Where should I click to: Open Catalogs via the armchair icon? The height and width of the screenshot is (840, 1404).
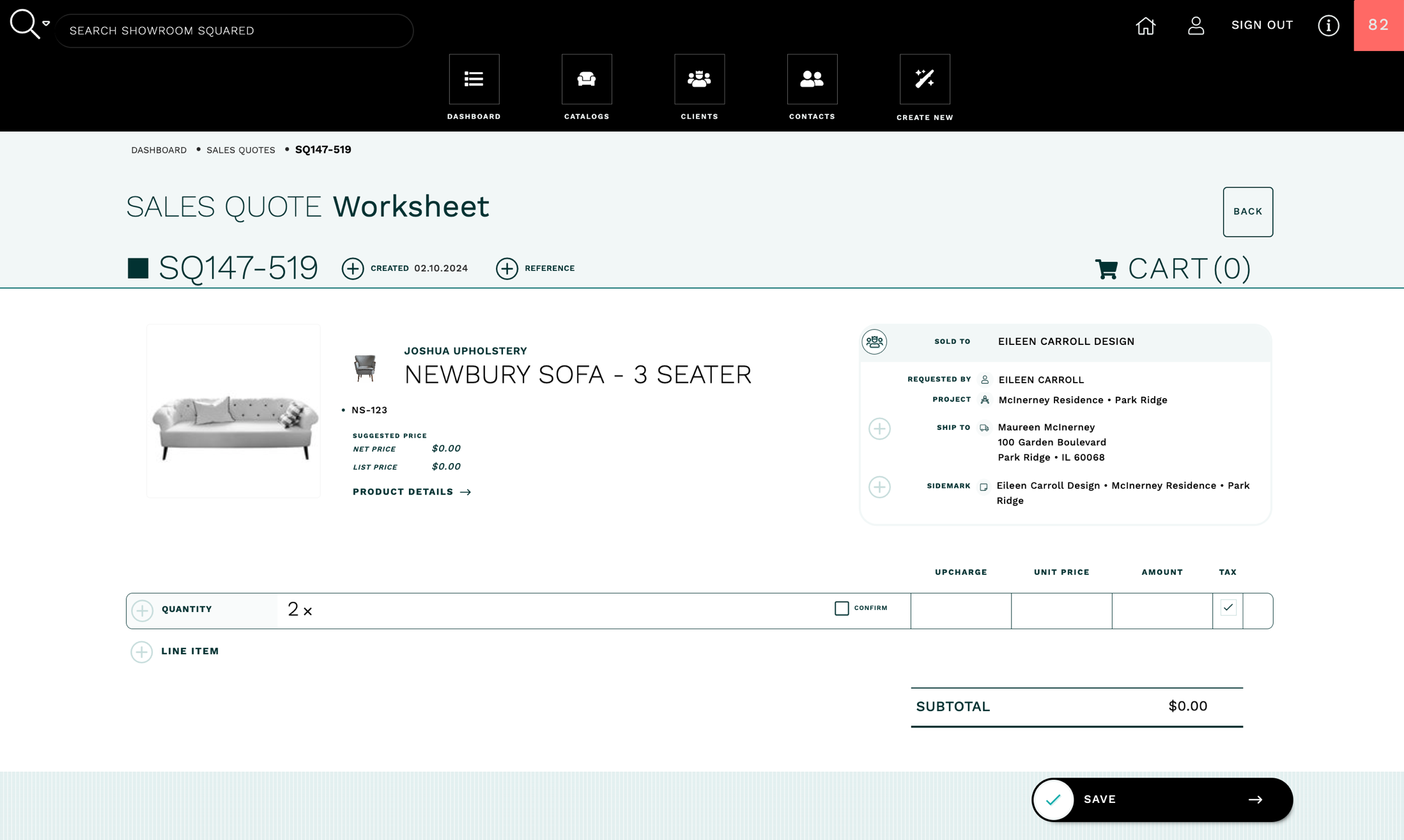coord(586,79)
